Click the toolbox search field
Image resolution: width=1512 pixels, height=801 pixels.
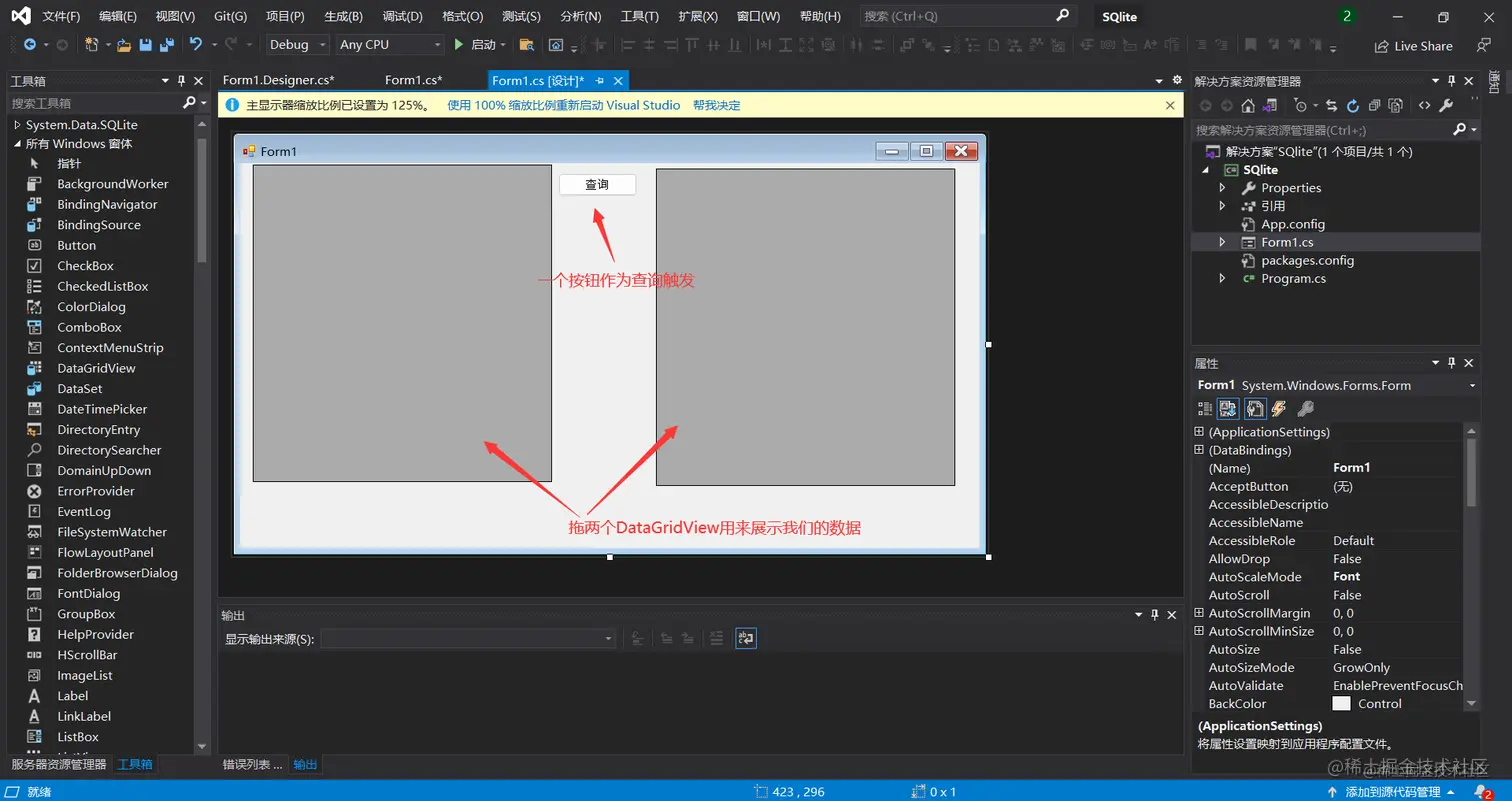tap(95, 103)
